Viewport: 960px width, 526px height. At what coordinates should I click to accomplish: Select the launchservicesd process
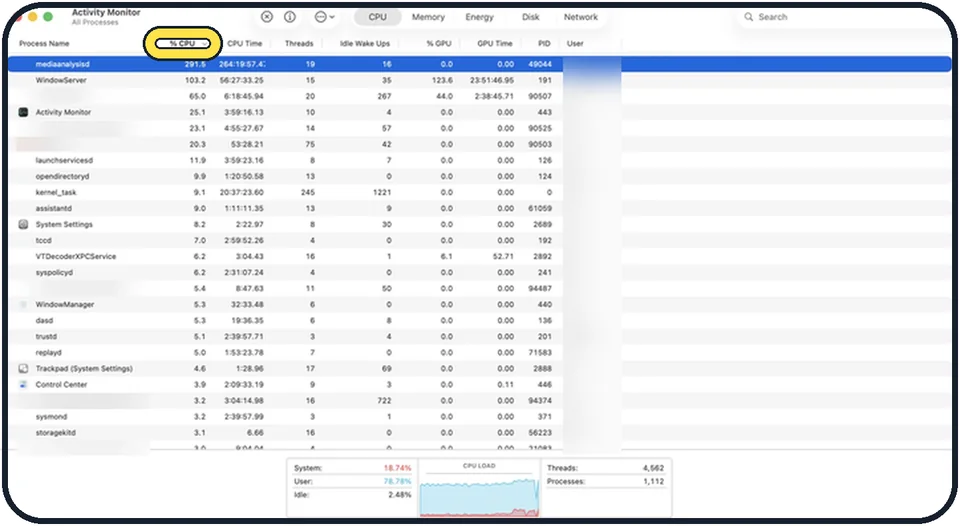point(479,160)
